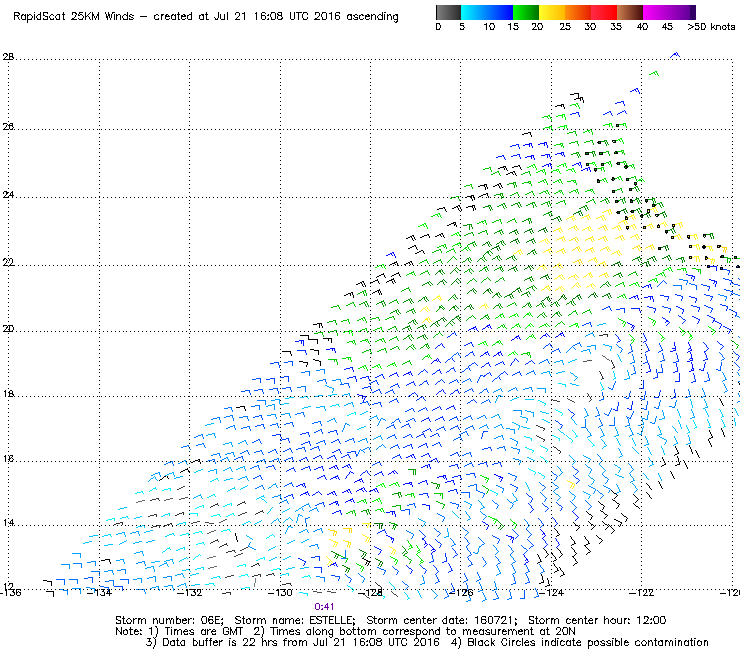Click the latitude label 26

coord(8,127)
